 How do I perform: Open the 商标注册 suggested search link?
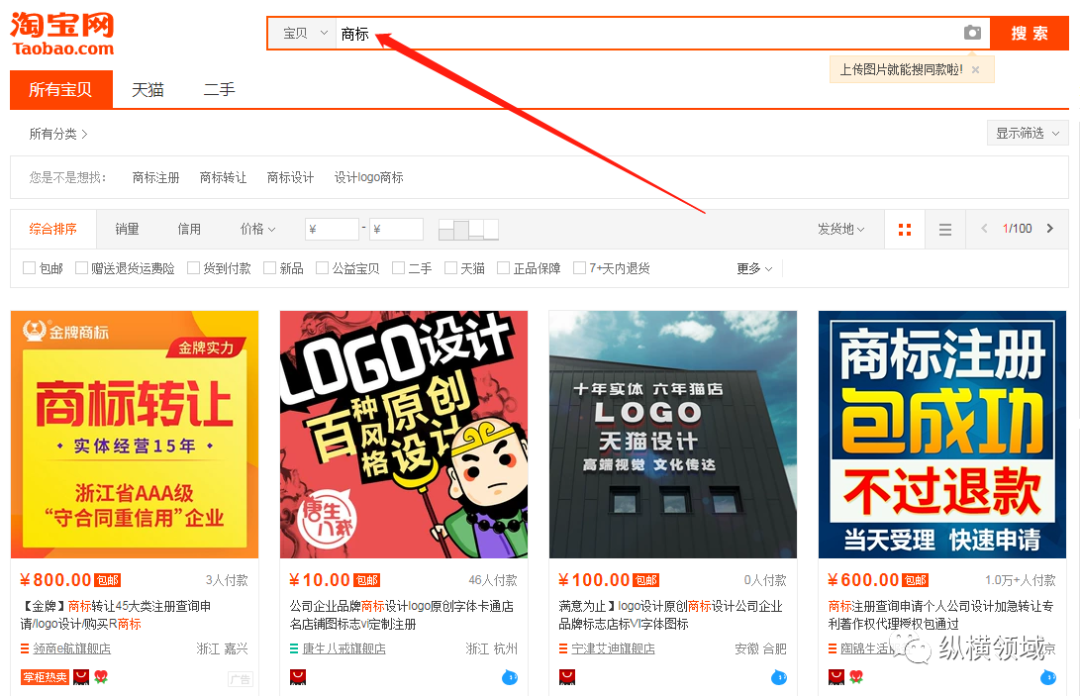(x=154, y=176)
